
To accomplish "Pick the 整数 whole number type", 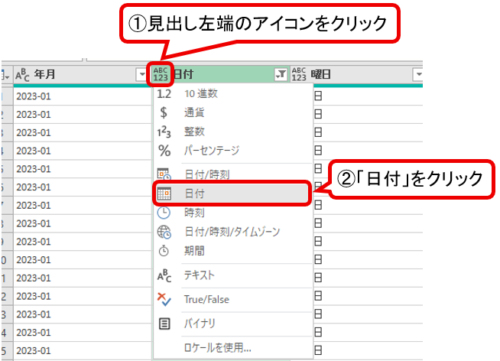I will coord(233,132).
